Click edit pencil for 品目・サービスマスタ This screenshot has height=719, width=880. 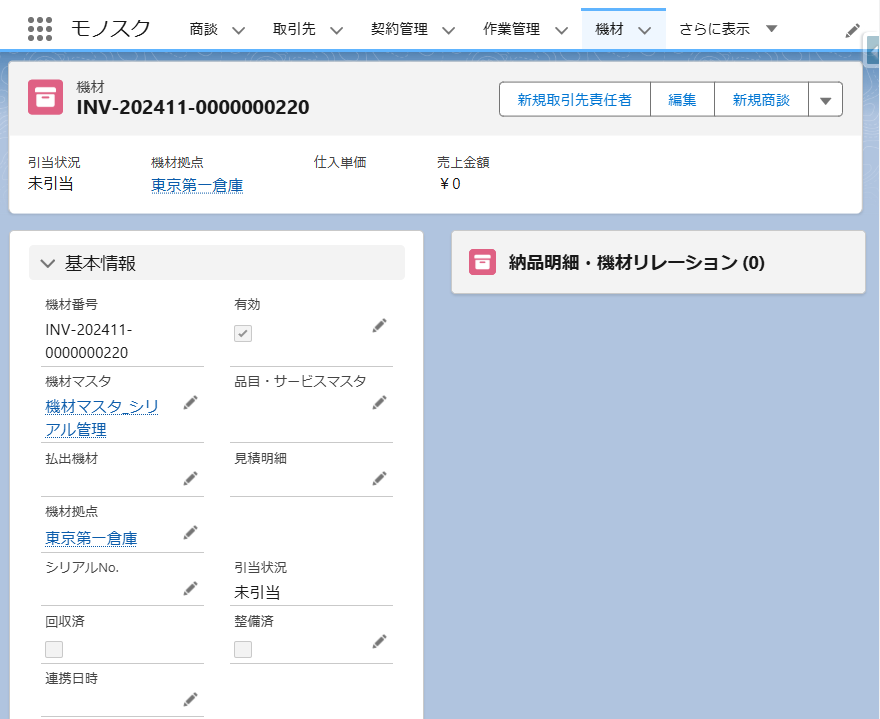coord(379,402)
